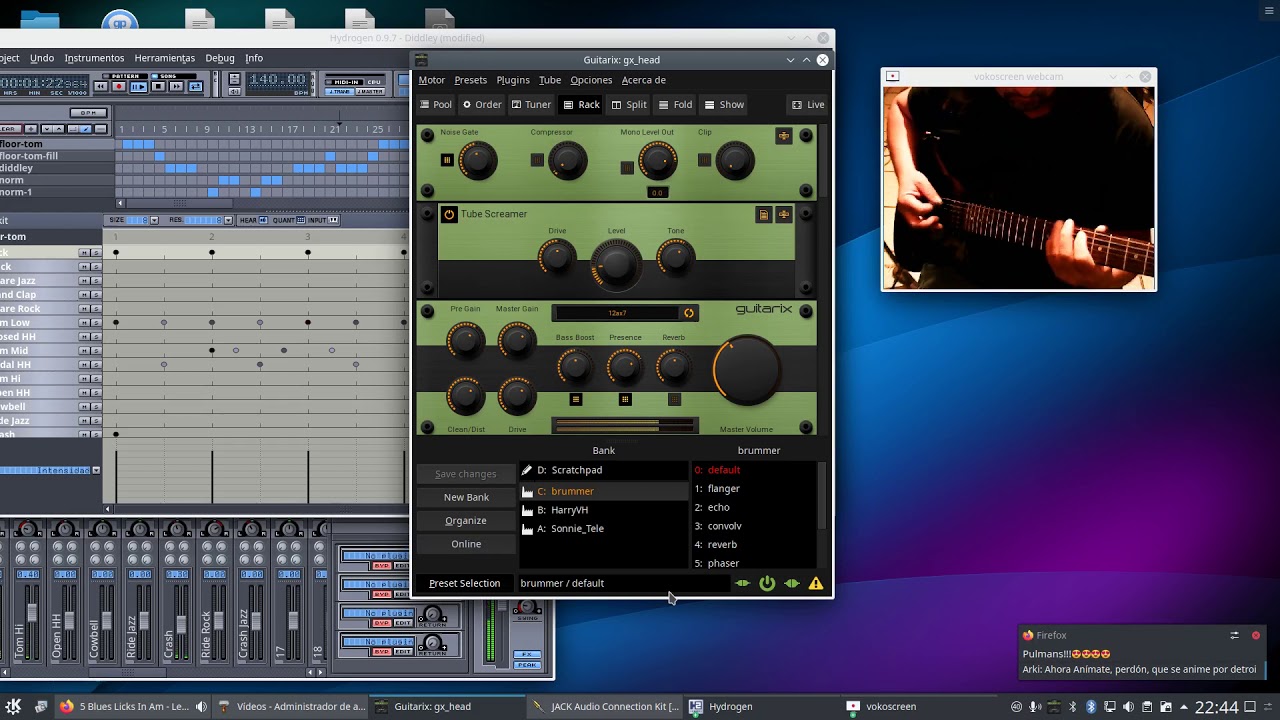Click the Organize button
The width and height of the screenshot is (1280, 720).
(x=466, y=520)
